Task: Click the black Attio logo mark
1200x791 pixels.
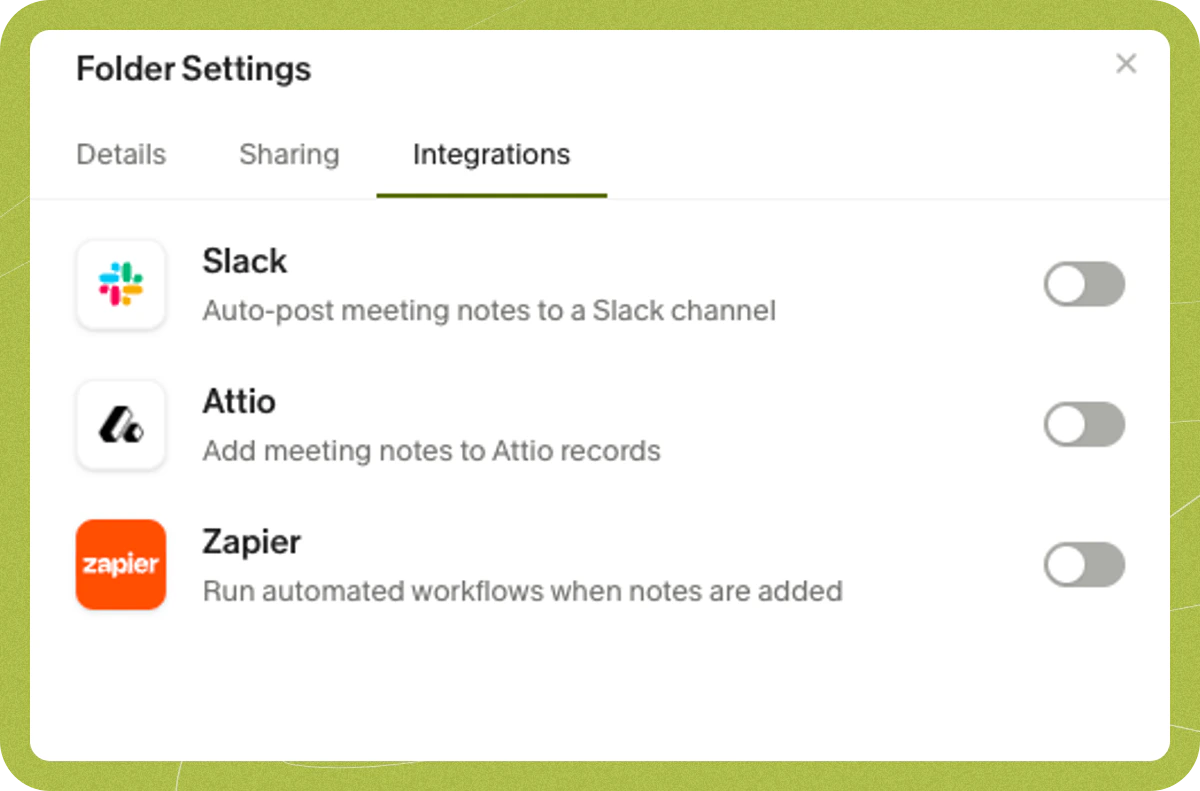Action: 120,425
